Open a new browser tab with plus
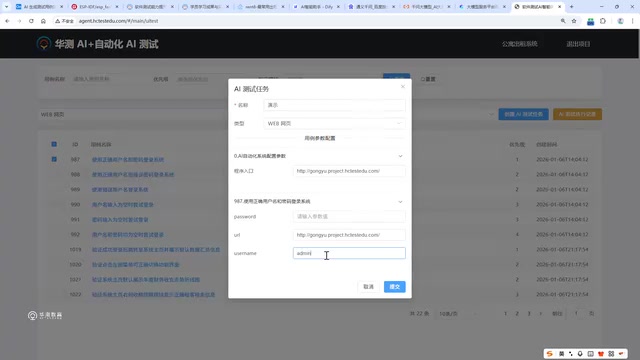 pos(571,7)
